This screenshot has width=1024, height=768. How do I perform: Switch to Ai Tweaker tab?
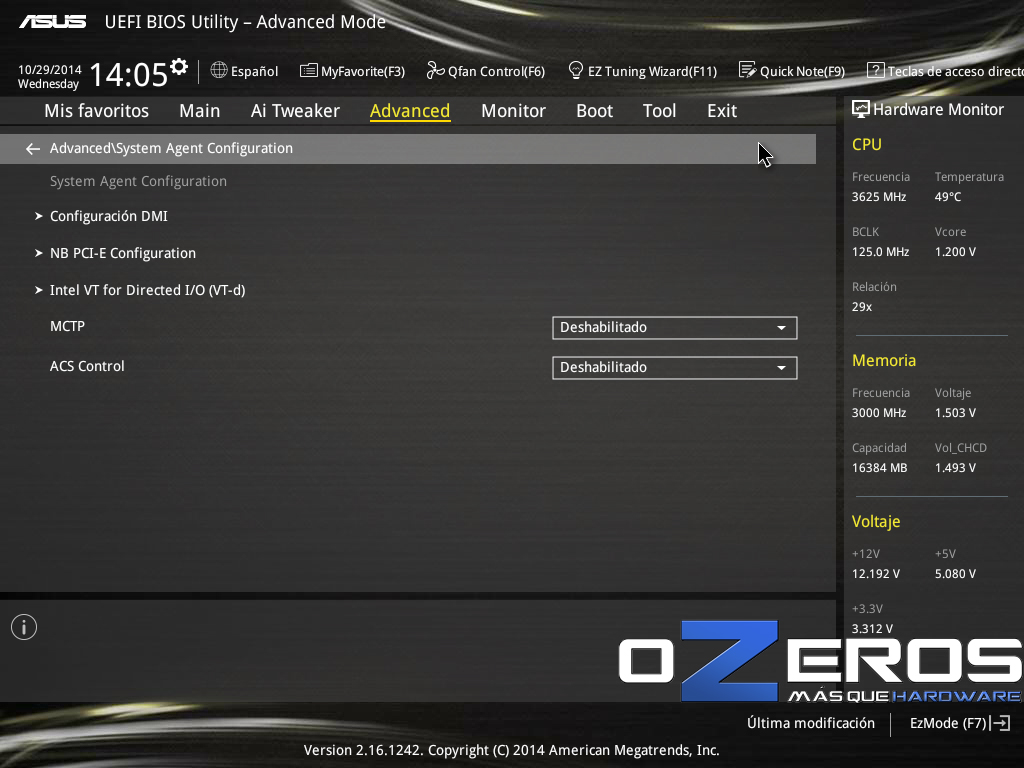point(295,111)
